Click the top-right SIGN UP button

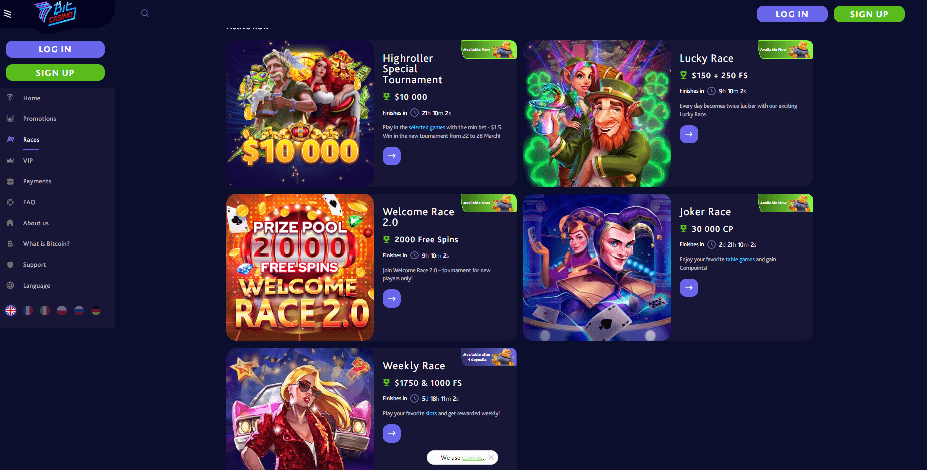click(x=869, y=14)
